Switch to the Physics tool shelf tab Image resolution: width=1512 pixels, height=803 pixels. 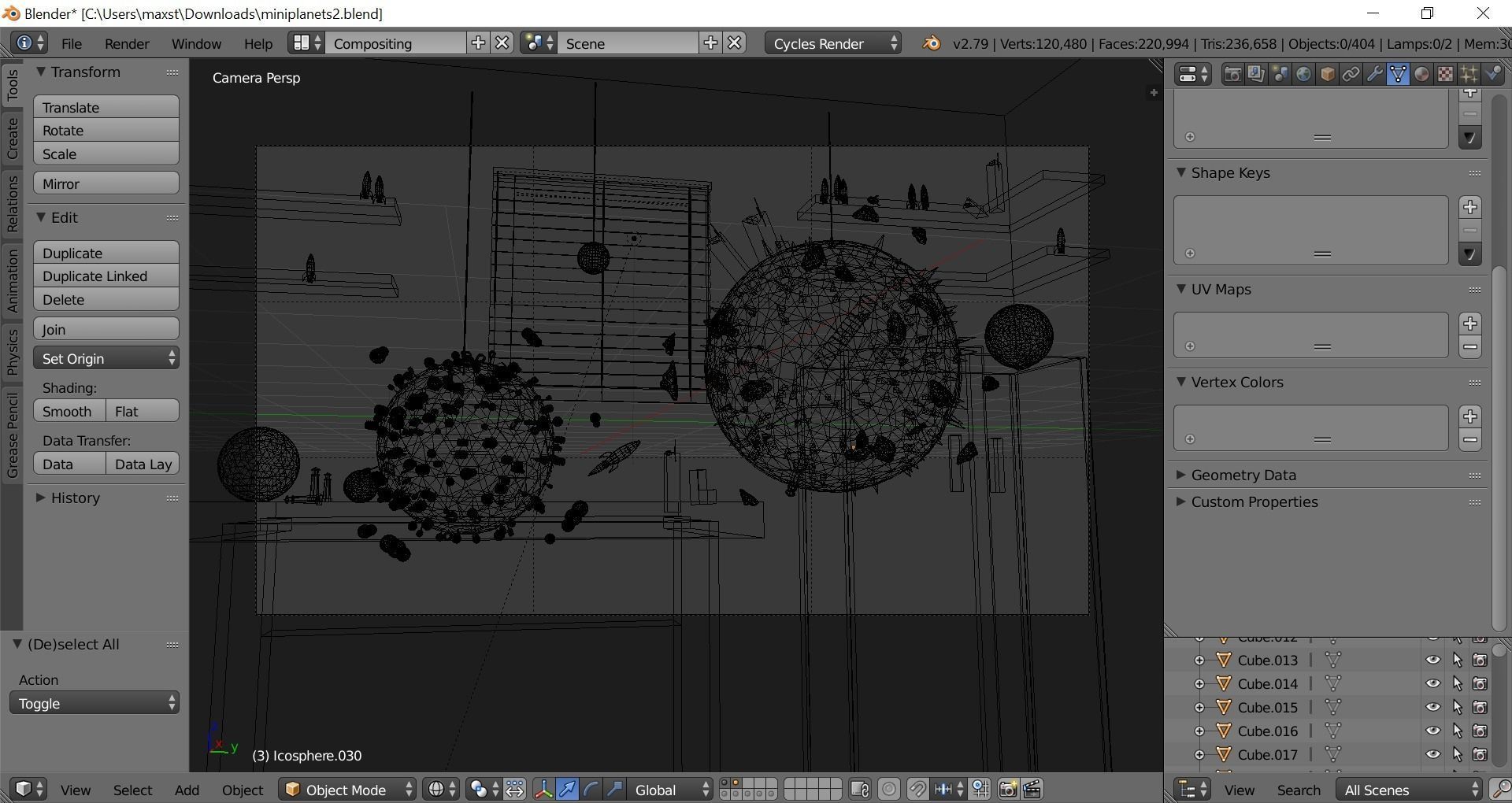coord(12,351)
